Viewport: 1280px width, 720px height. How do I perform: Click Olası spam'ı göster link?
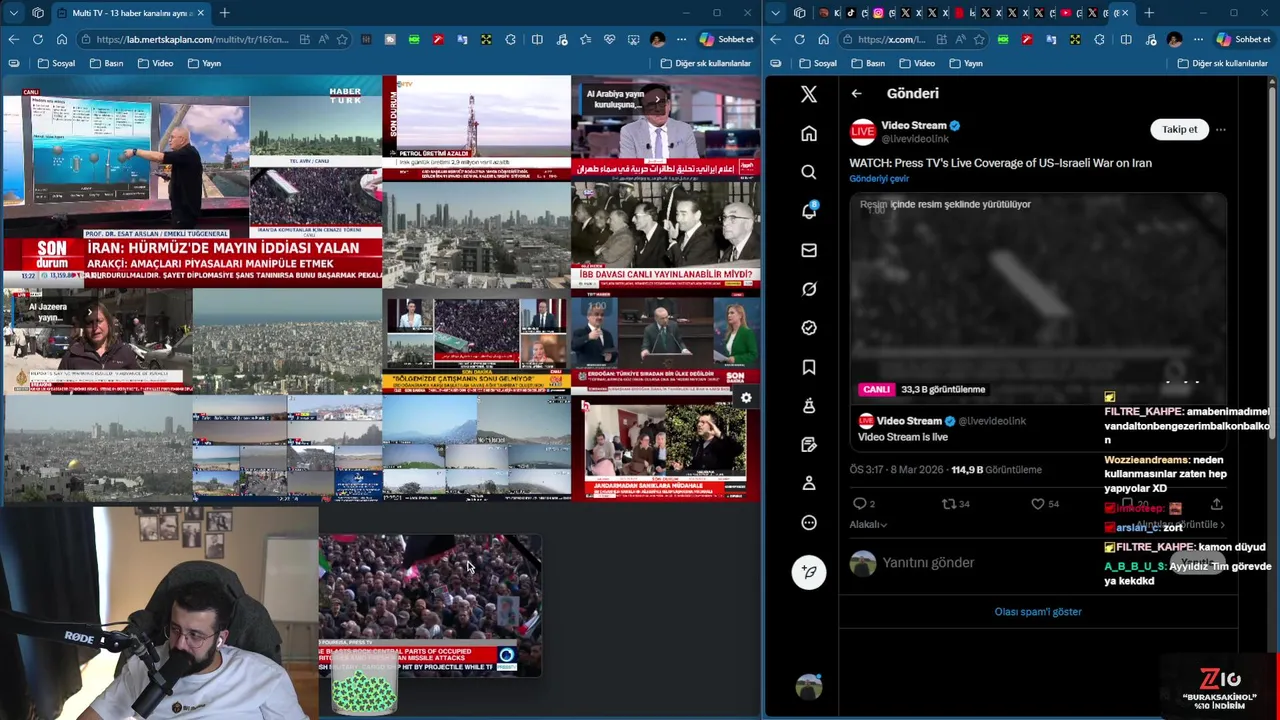[x=1037, y=611]
